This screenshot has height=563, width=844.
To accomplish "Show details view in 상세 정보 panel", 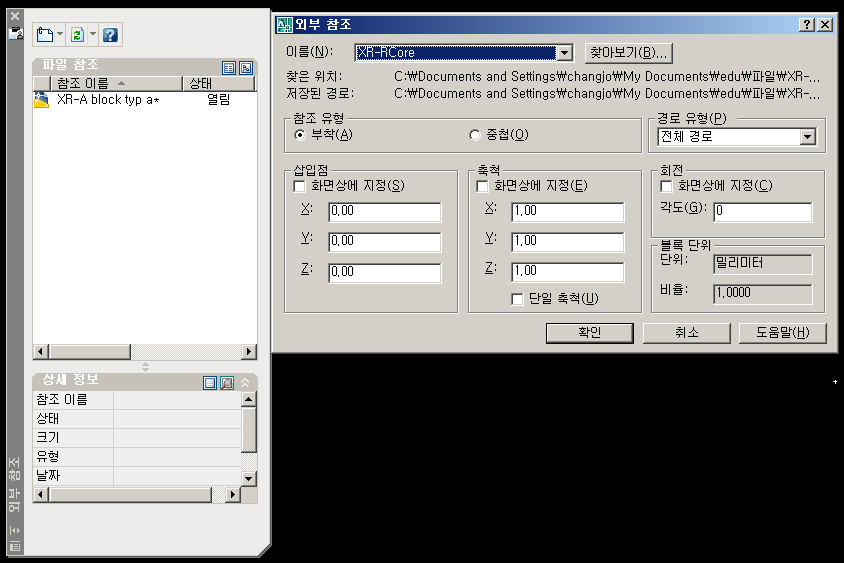I will 210,382.
